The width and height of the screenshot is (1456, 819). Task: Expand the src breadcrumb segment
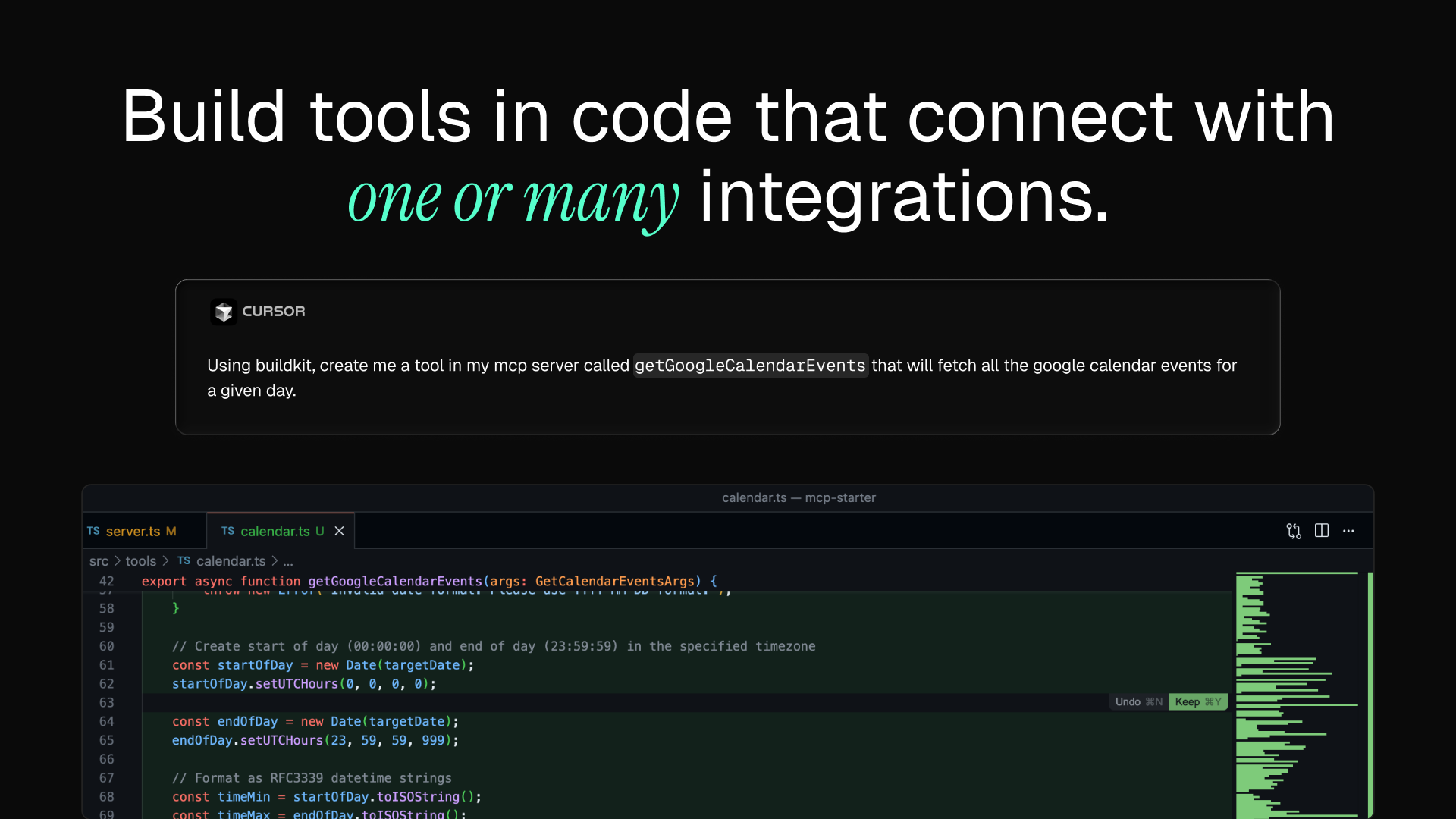pyautogui.click(x=99, y=561)
